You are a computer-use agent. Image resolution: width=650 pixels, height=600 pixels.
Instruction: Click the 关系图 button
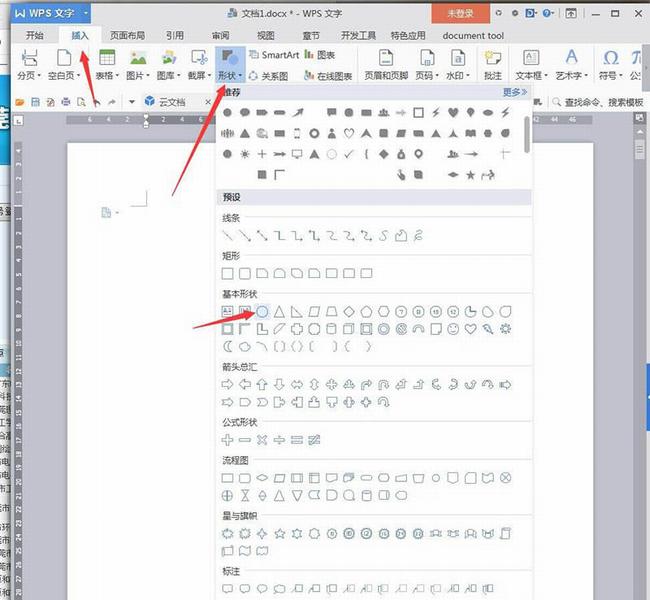269,76
